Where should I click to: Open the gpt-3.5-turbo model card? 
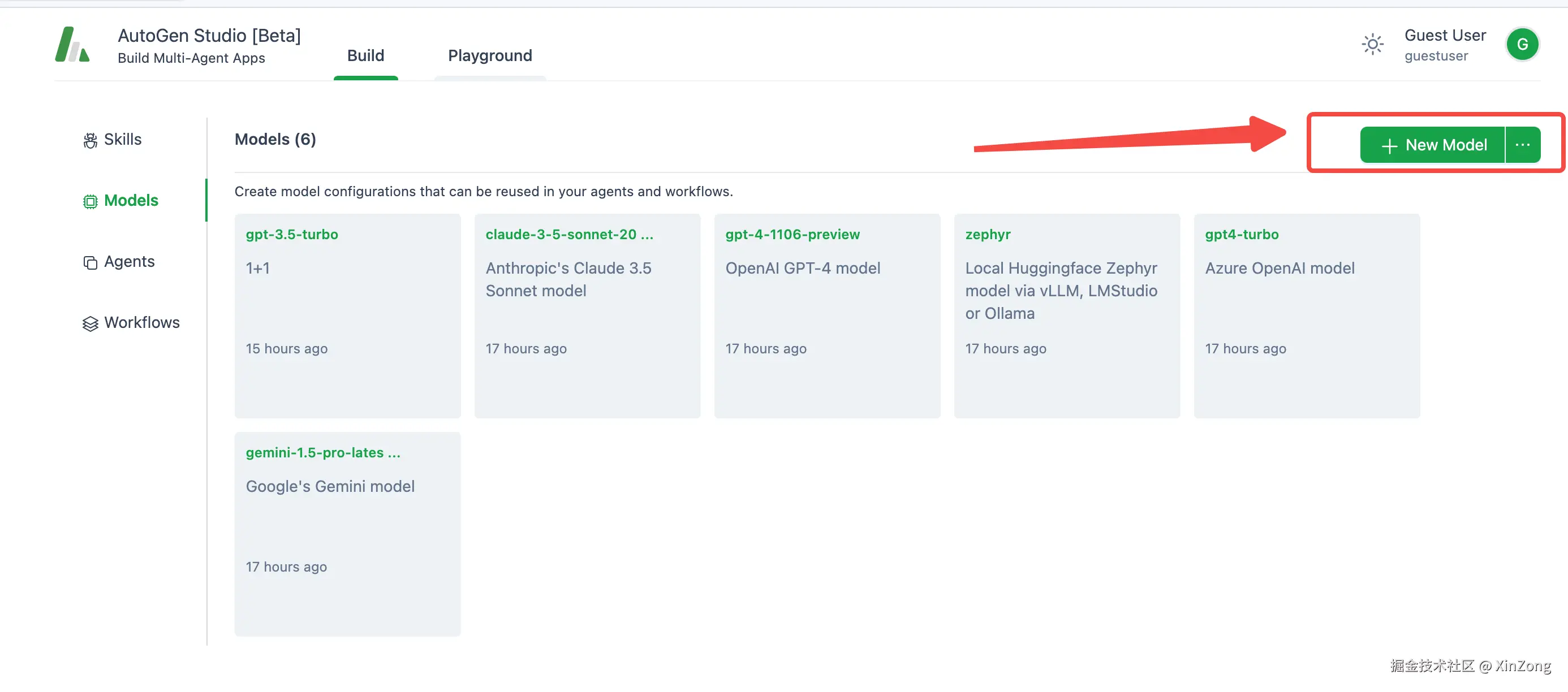point(347,315)
